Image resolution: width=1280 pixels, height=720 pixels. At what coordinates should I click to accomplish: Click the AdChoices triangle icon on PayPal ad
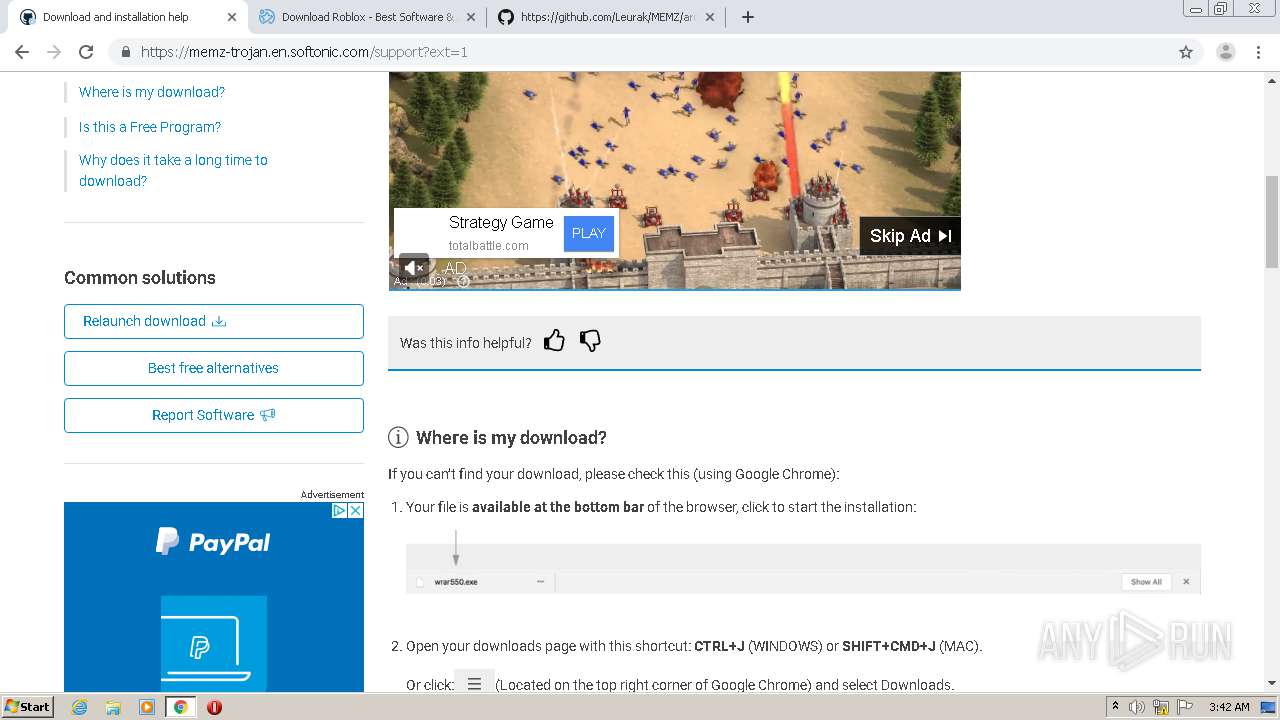click(x=339, y=510)
